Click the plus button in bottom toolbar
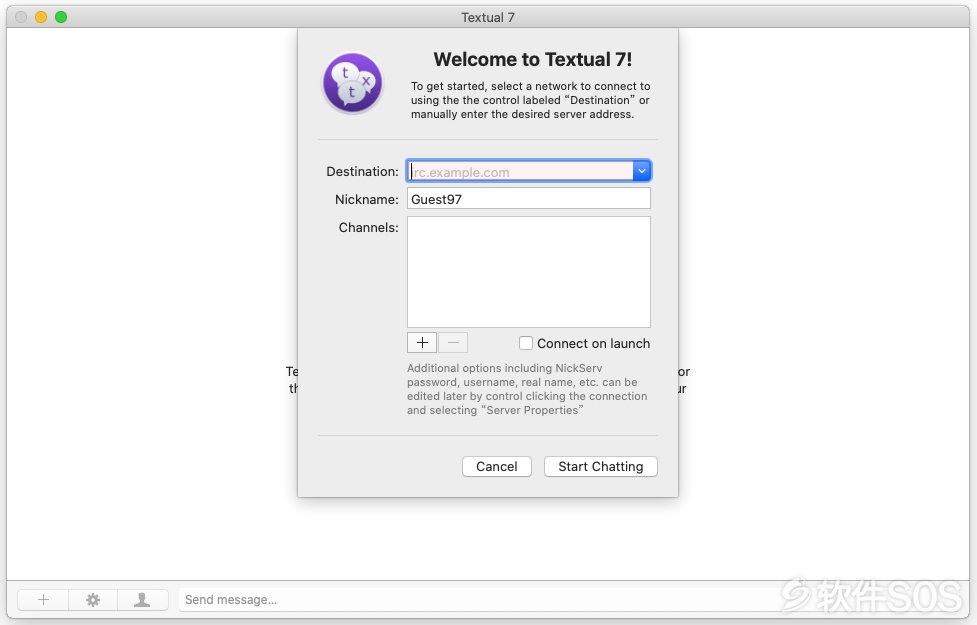Image resolution: width=977 pixels, height=625 pixels. (x=43, y=599)
